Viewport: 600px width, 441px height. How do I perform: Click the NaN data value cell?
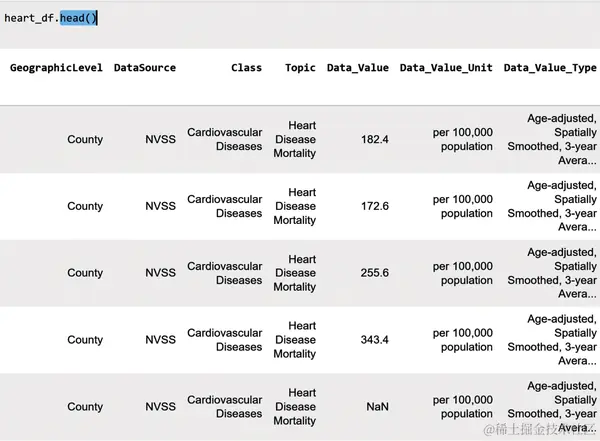tap(377, 407)
